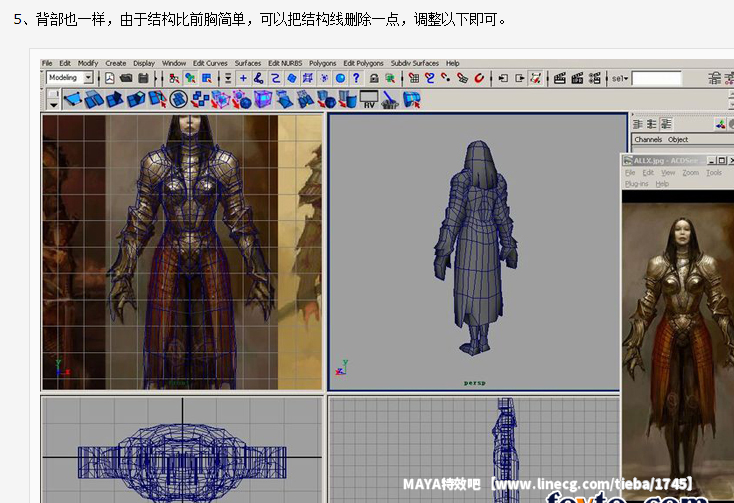
Task: Toggle the curves selection mask icon
Action: 275,78
